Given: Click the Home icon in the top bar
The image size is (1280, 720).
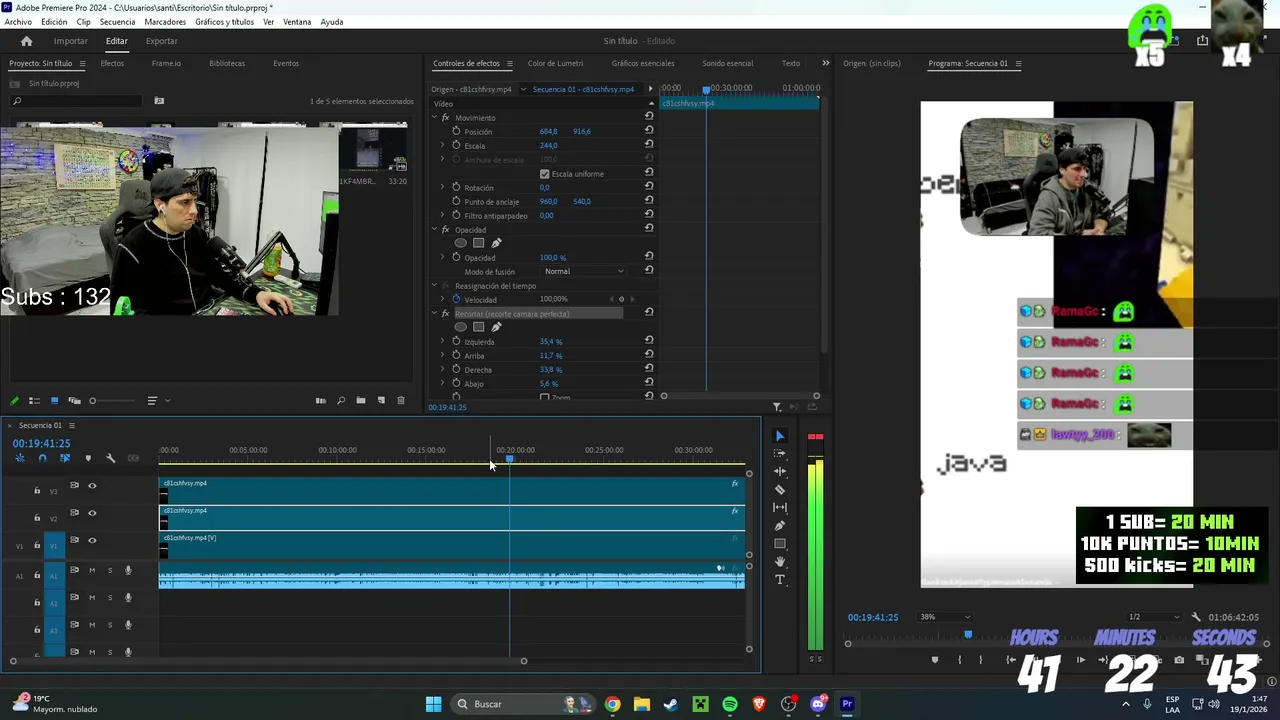Looking at the screenshot, I should [x=27, y=41].
